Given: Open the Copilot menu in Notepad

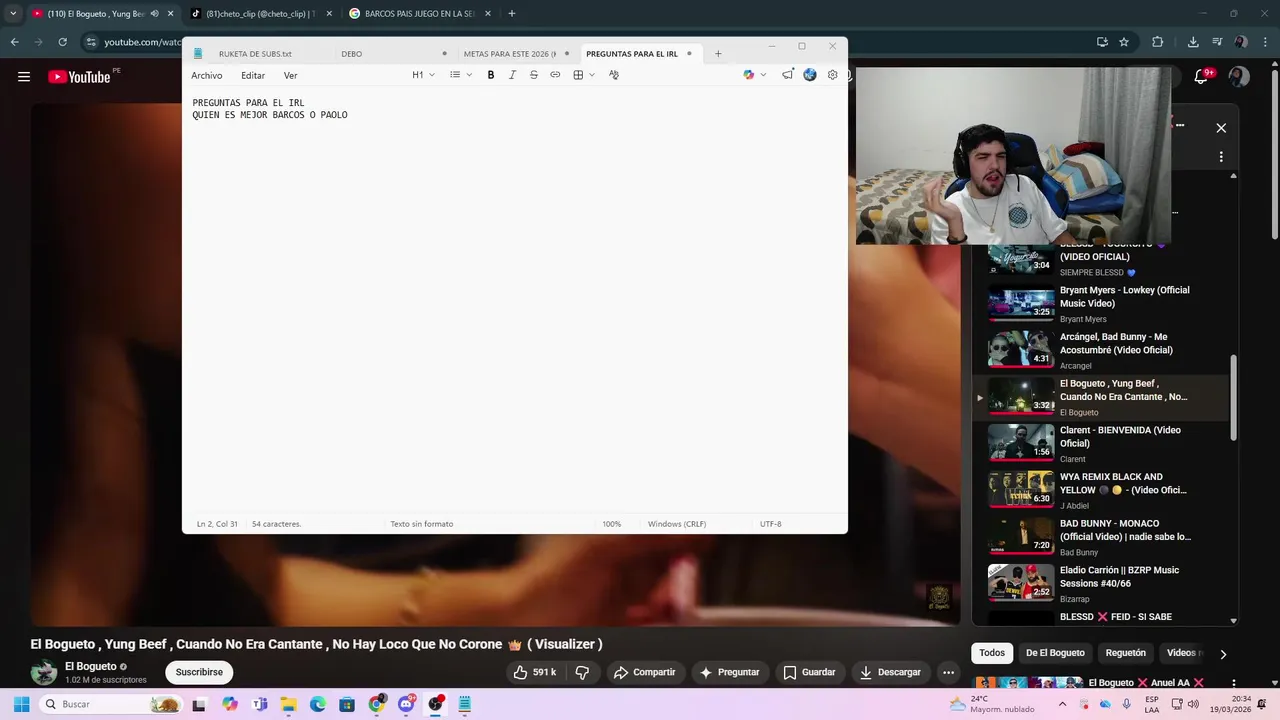Looking at the screenshot, I should click(754, 75).
